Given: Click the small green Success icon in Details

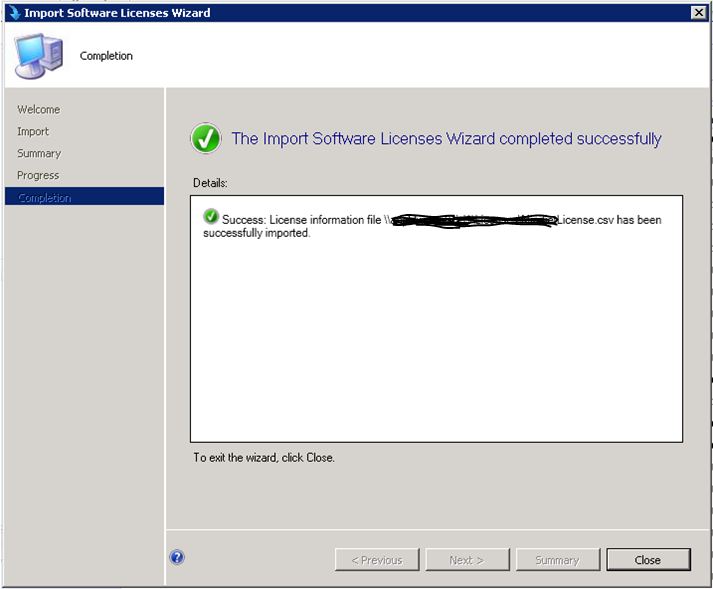Looking at the screenshot, I should tap(211, 218).
